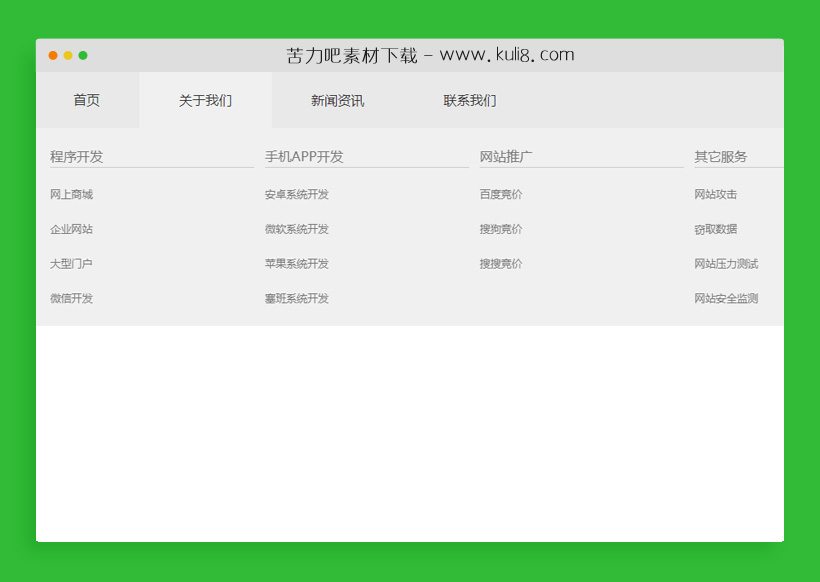Screen dimensions: 820x582
Task: Open the 网站推广 section heading
Action: (x=504, y=156)
